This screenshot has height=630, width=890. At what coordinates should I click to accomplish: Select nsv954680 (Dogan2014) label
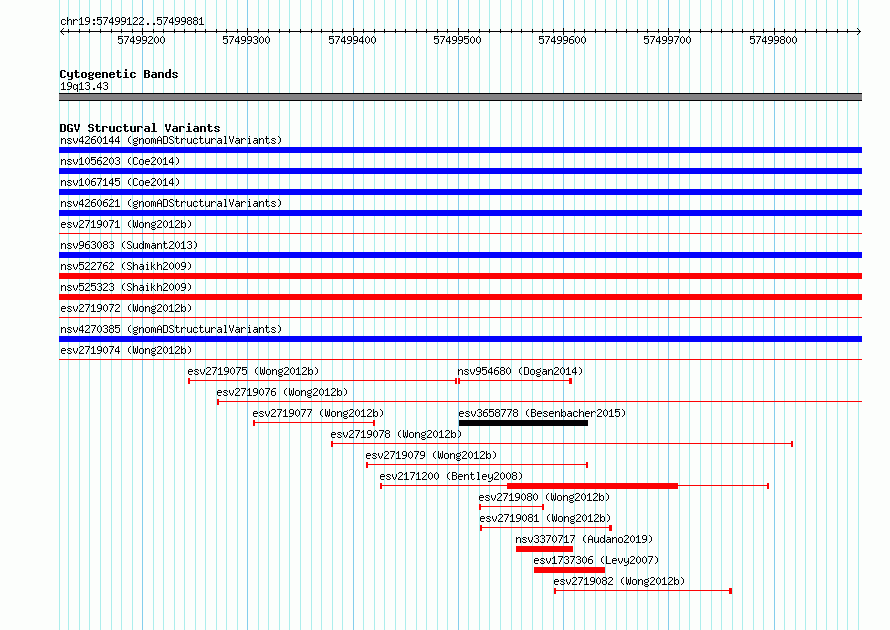click(520, 371)
